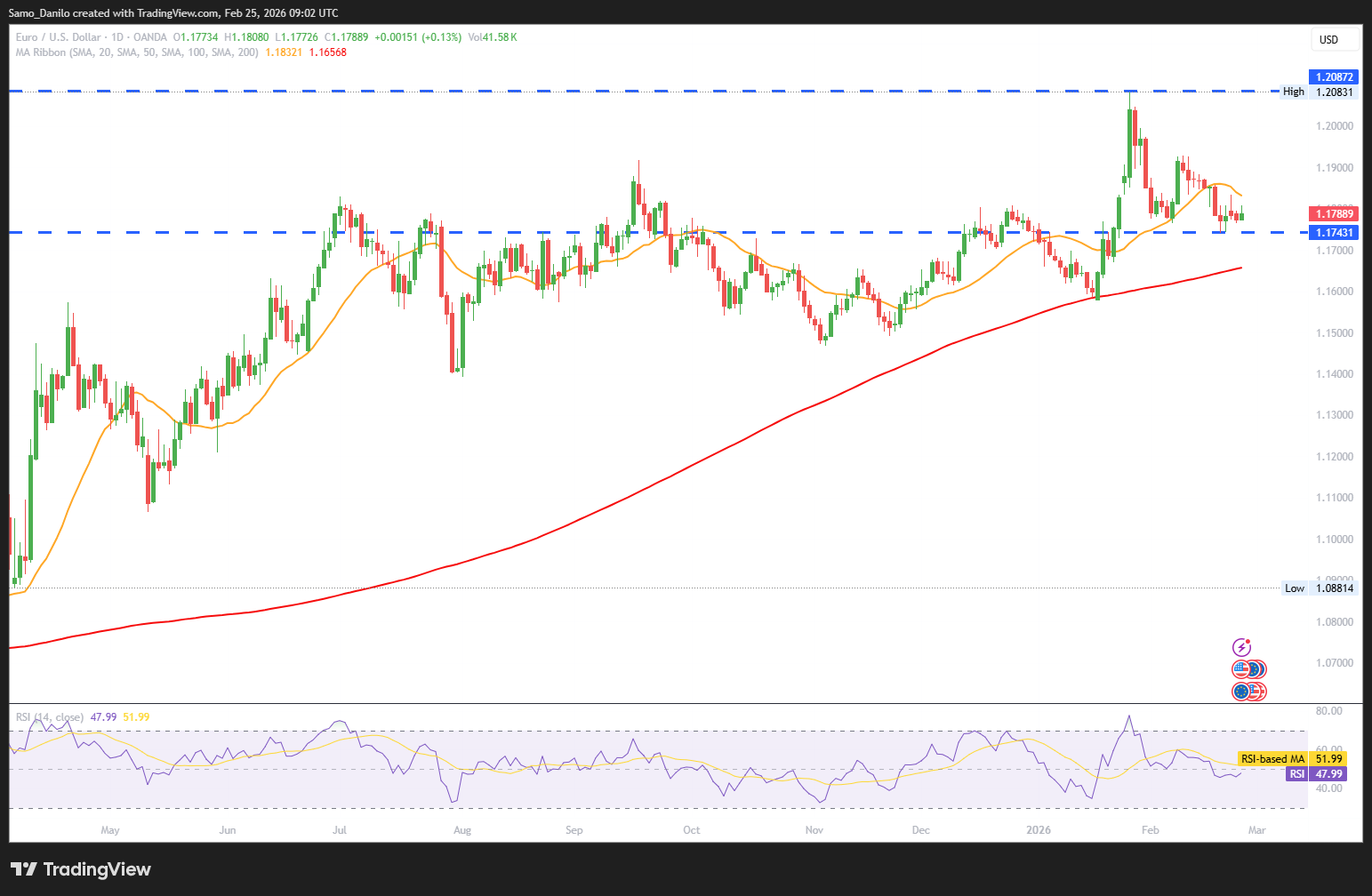Click the purple RSI 47.99 label
The width and height of the screenshot is (1372, 896).
pos(1316,774)
